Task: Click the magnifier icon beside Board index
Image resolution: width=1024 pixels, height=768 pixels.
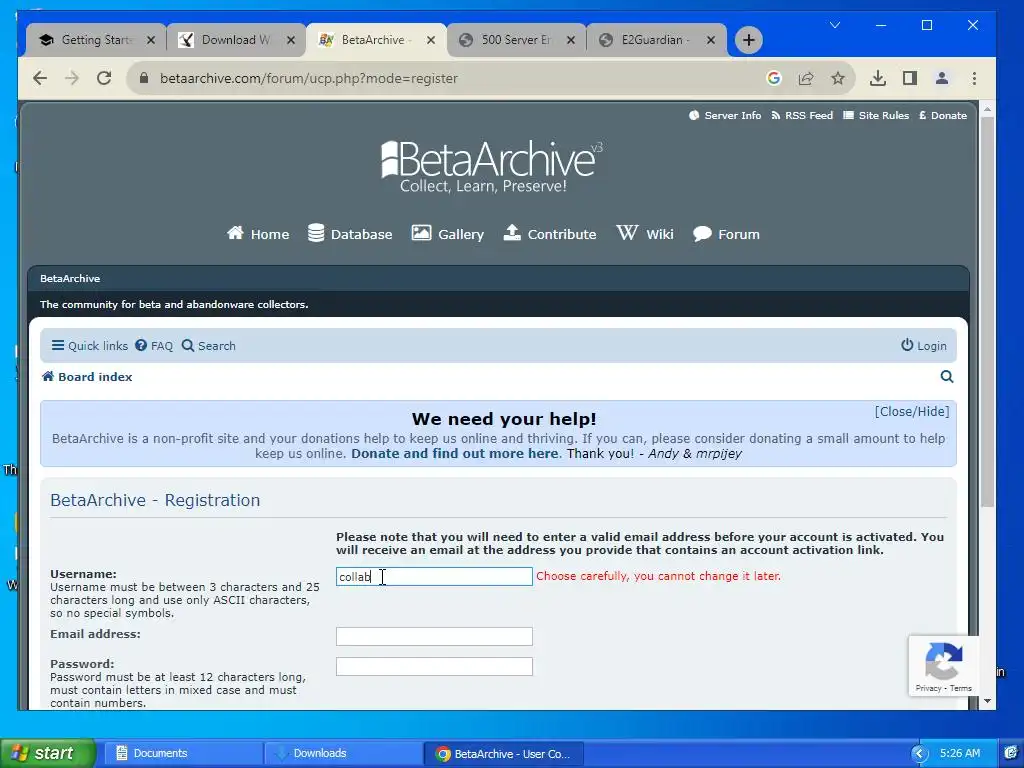Action: (x=946, y=377)
